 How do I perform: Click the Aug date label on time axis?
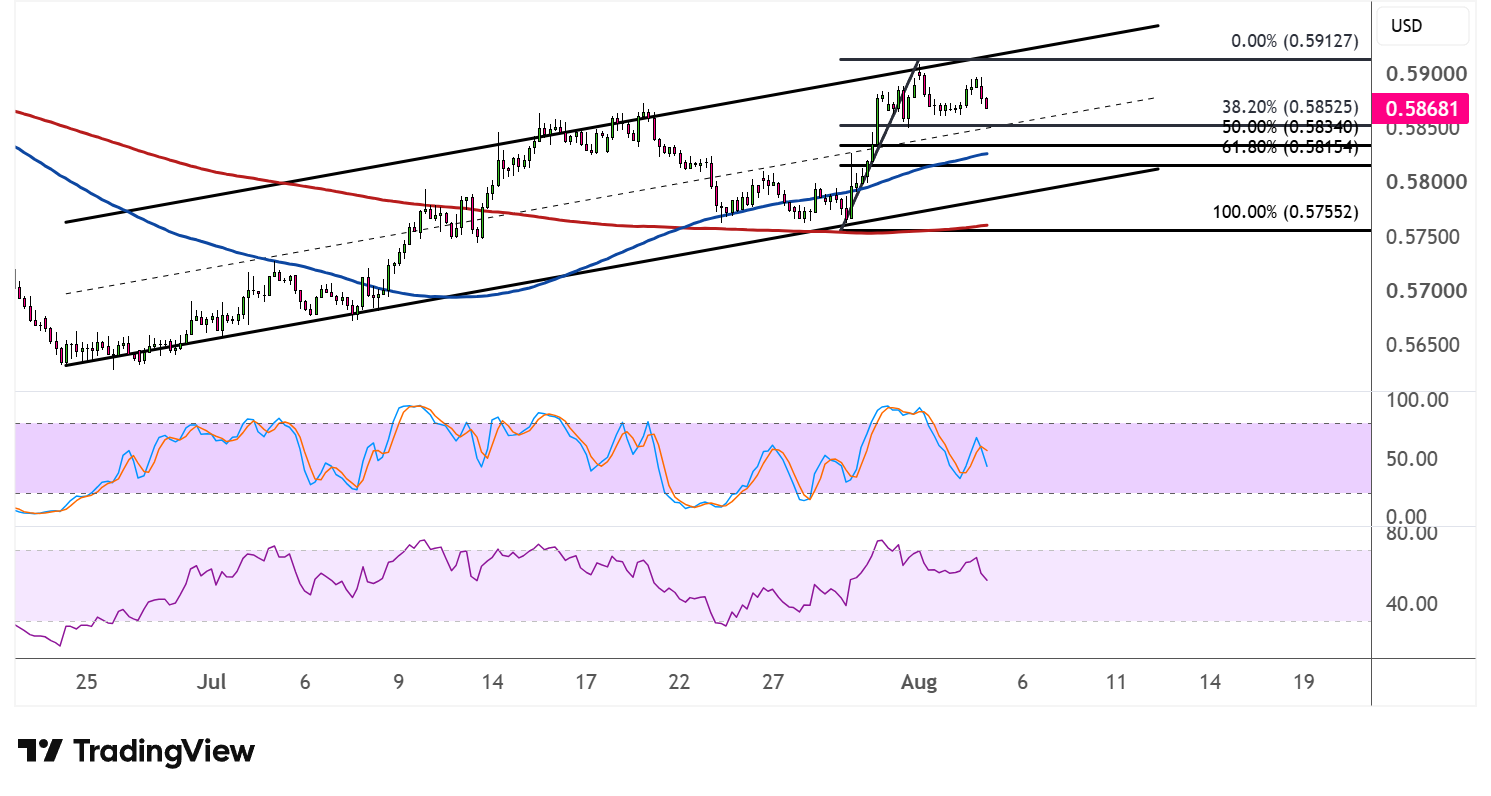918,683
